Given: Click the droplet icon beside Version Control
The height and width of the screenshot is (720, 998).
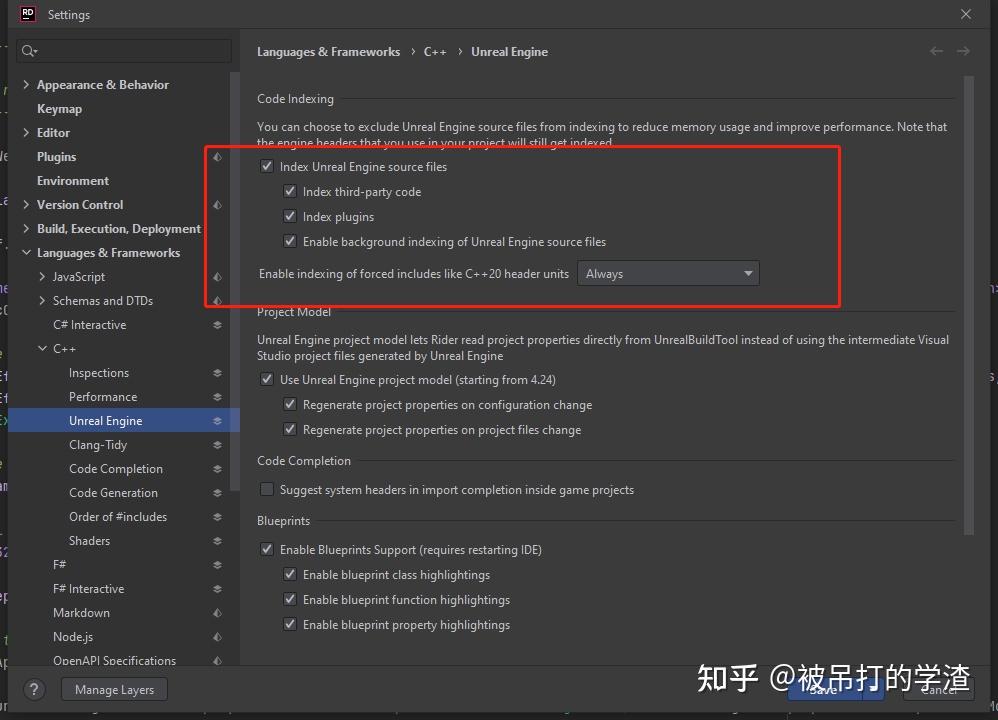Looking at the screenshot, I should tap(216, 204).
